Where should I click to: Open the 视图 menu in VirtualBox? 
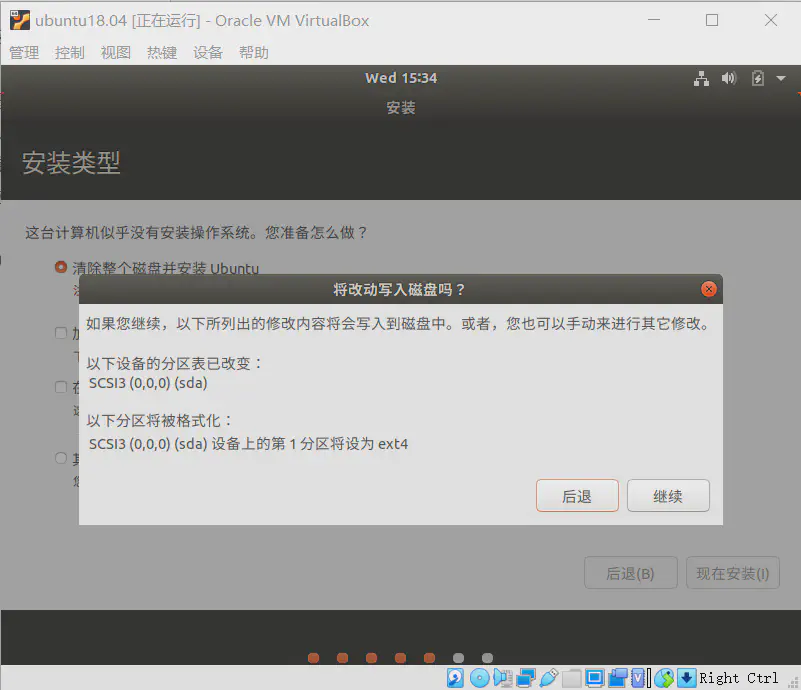pyautogui.click(x=116, y=53)
